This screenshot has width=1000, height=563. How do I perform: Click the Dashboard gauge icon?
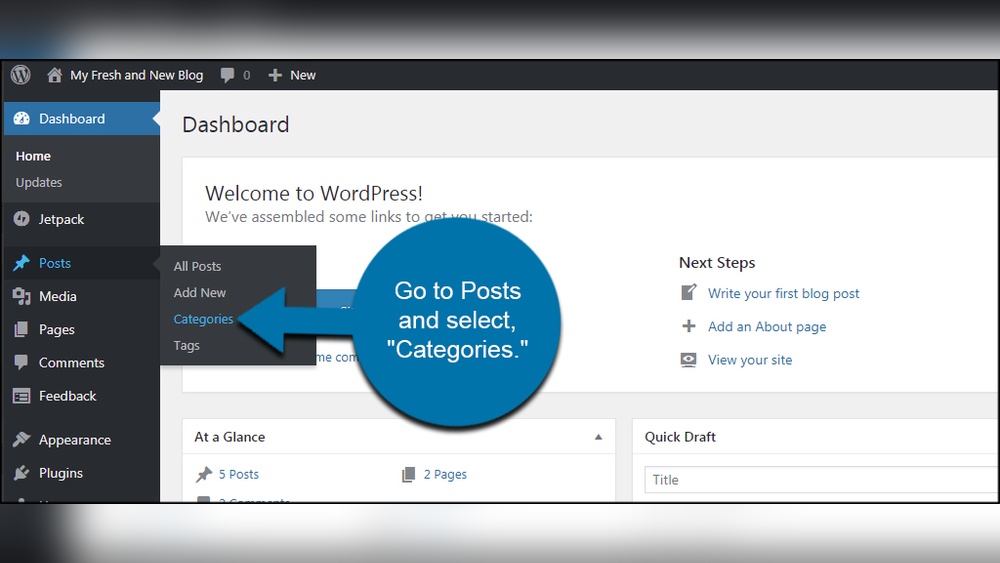22,119
